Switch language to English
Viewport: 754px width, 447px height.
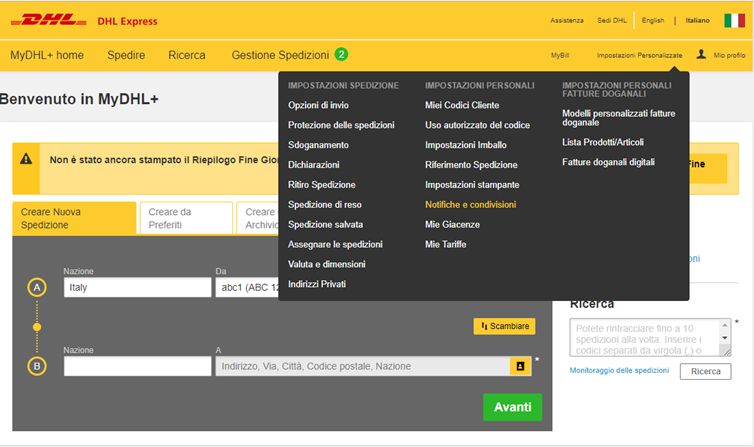click(x=653, y=20)
